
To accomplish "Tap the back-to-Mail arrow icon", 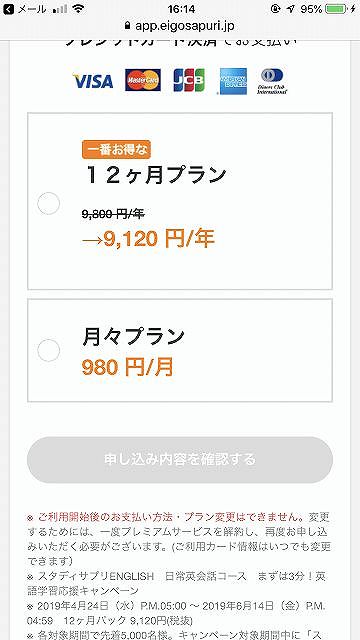I will tap(8, 9).
